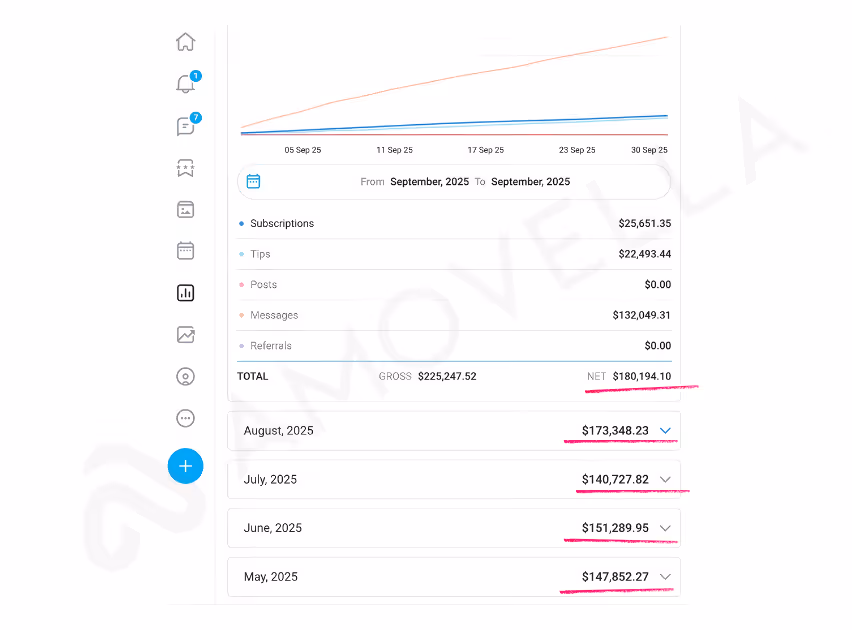Open the date range picker calendar
The height and width of the screenshot is (630, 852).
click(253, 181)
